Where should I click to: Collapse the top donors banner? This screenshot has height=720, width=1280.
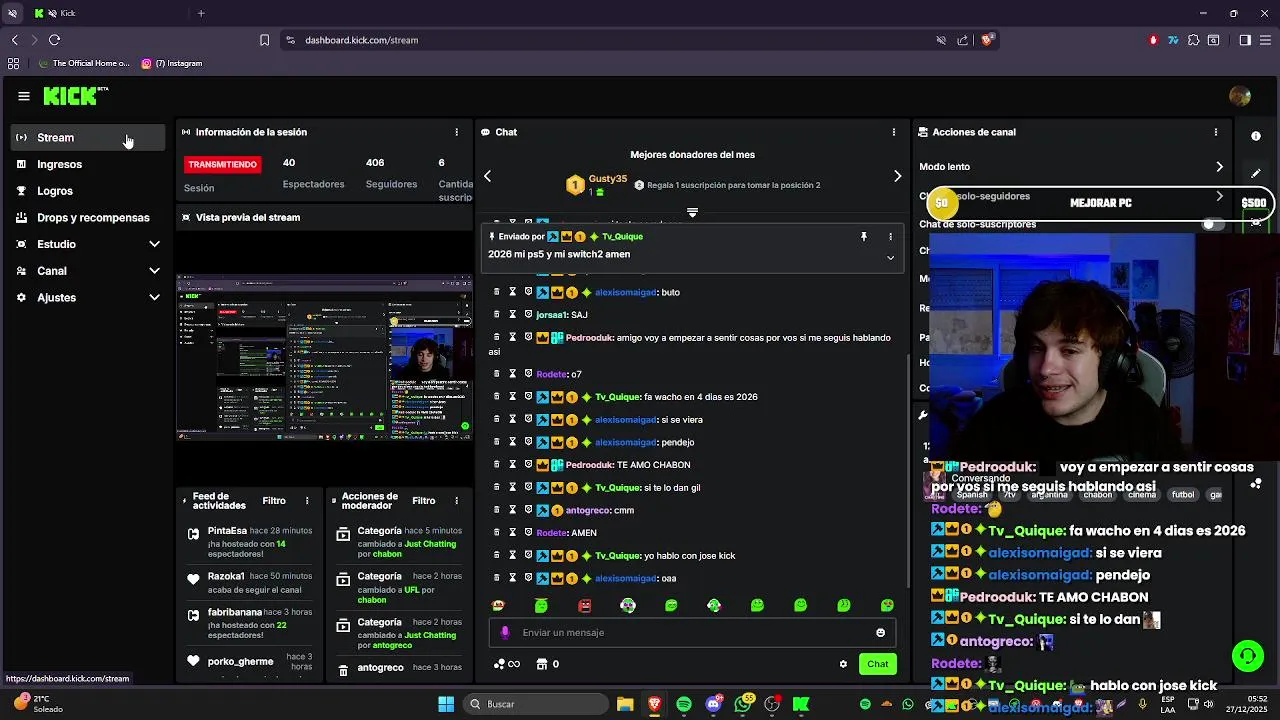coord(692,212)
